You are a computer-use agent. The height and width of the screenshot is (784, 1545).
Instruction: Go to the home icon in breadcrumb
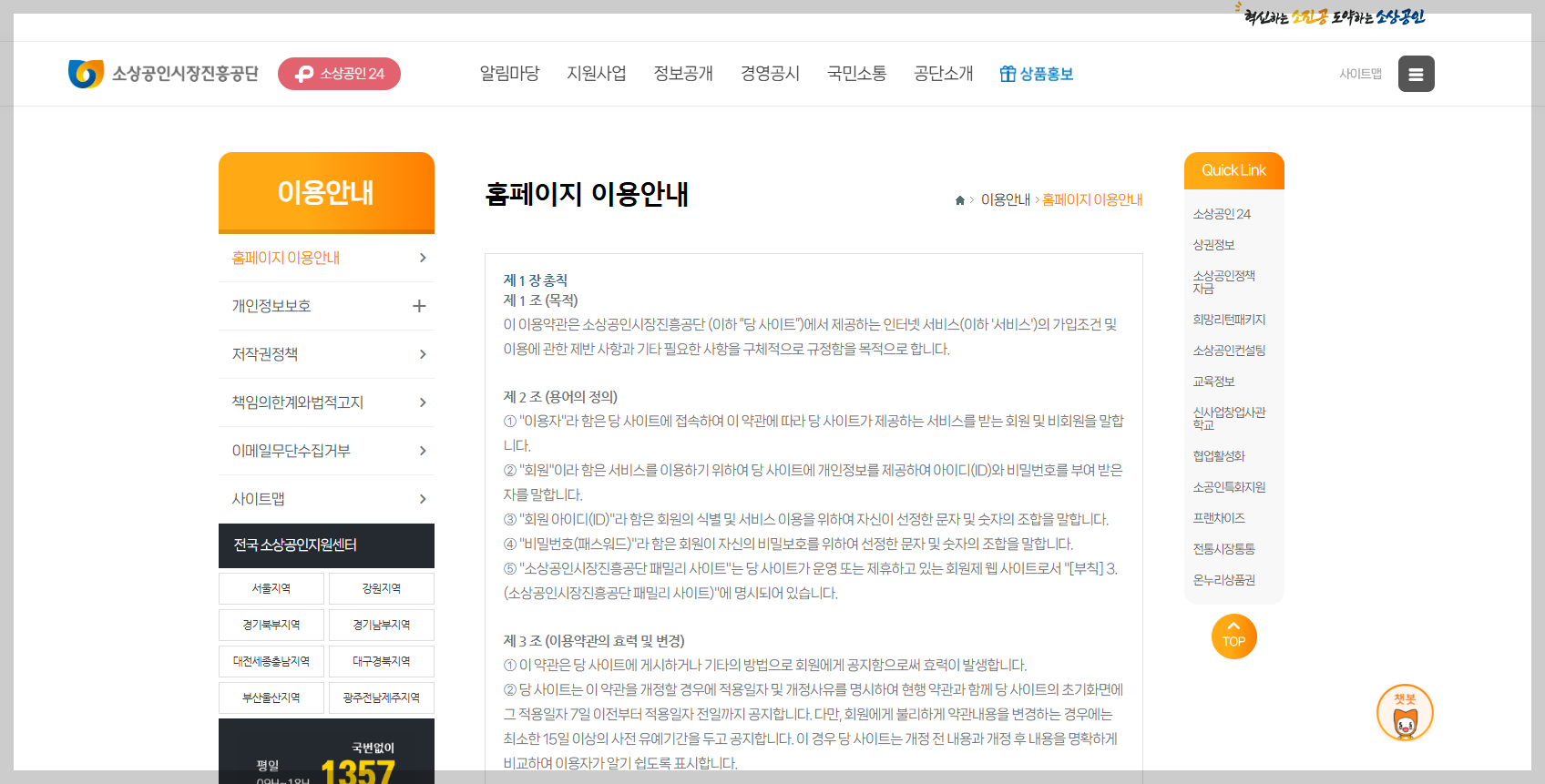tap(959, 200)
